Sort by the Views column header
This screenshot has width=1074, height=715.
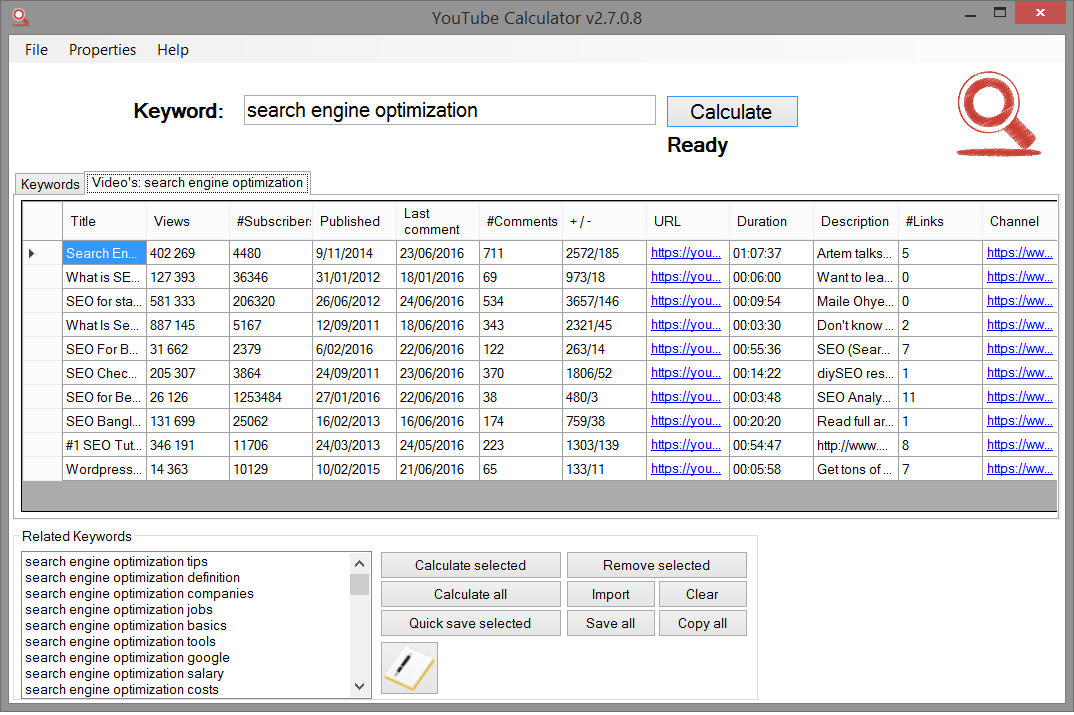point(188,221)
